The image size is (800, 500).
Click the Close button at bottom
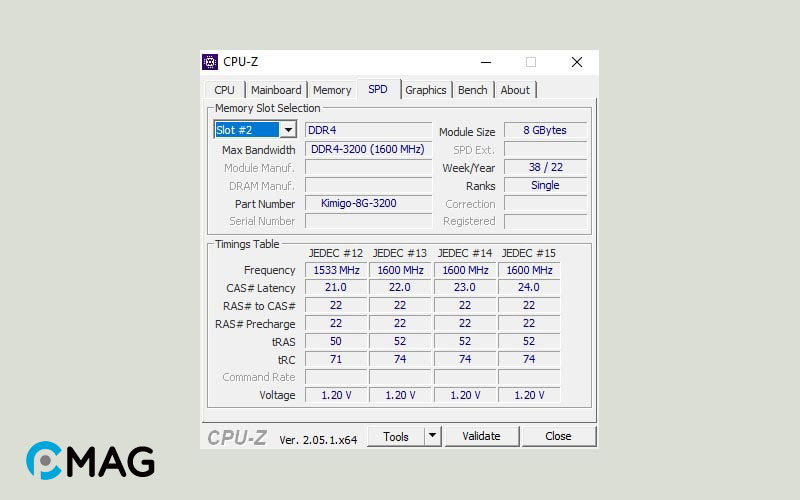tap(558, 436)
